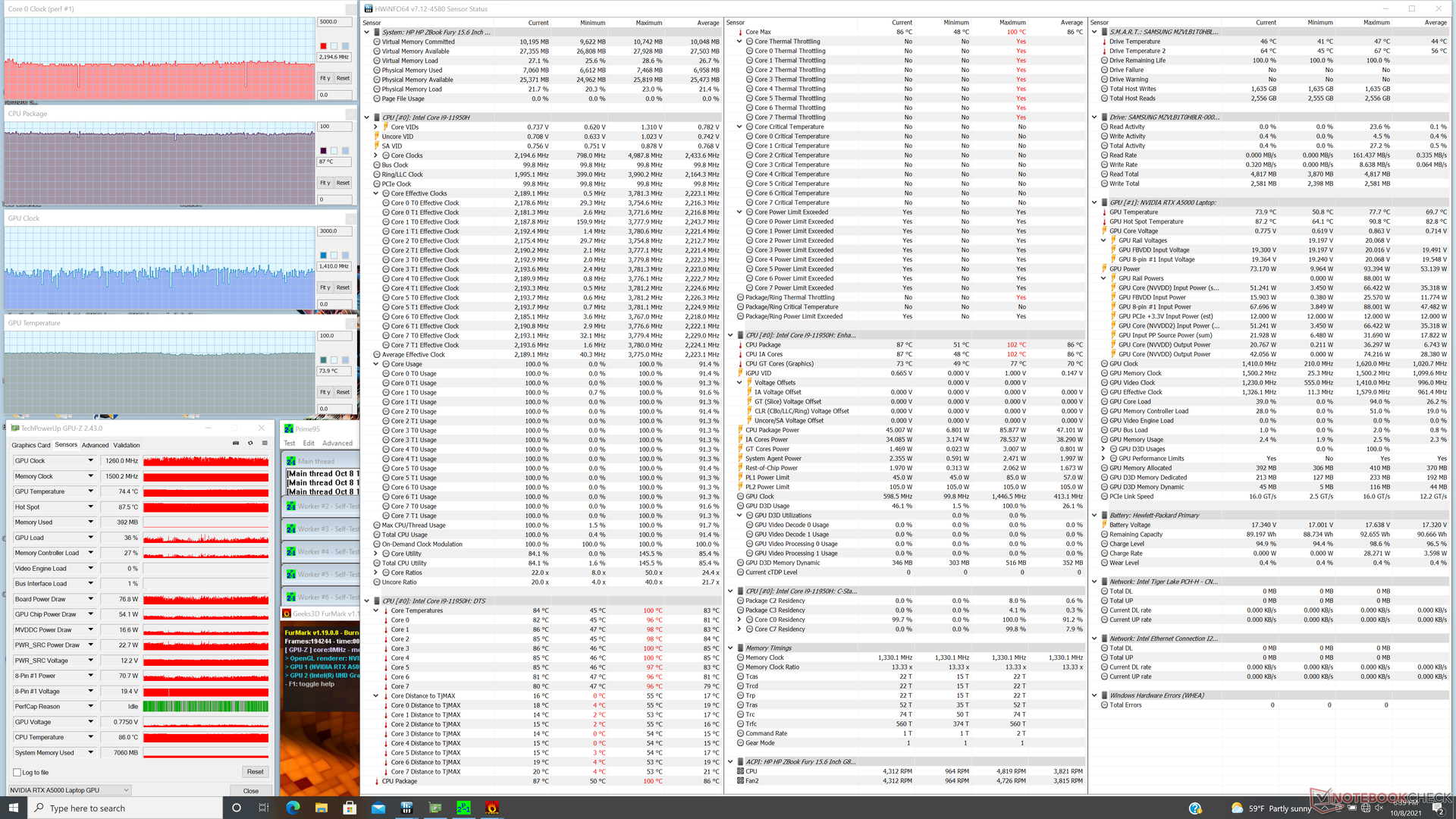Open File Explorer from the taskbar
The height and width of the screenshot is (819, 1456).
click(321, 808)
